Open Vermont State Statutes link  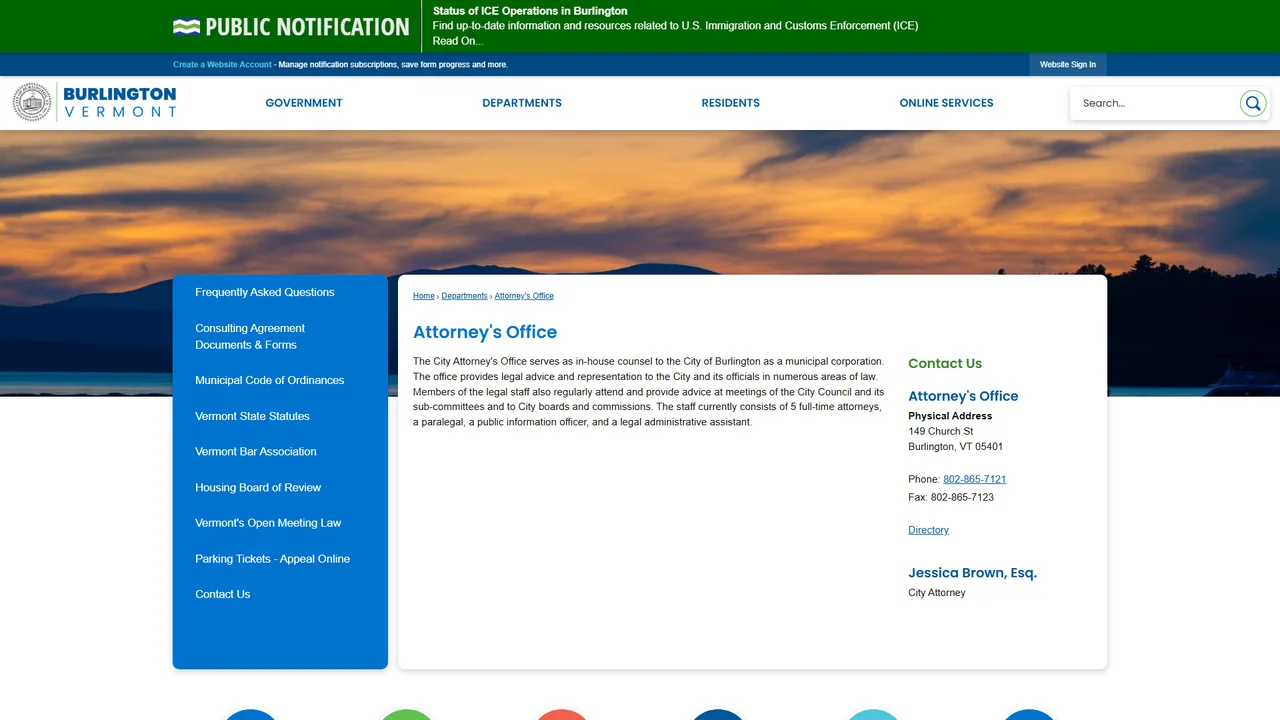point(252,417)
